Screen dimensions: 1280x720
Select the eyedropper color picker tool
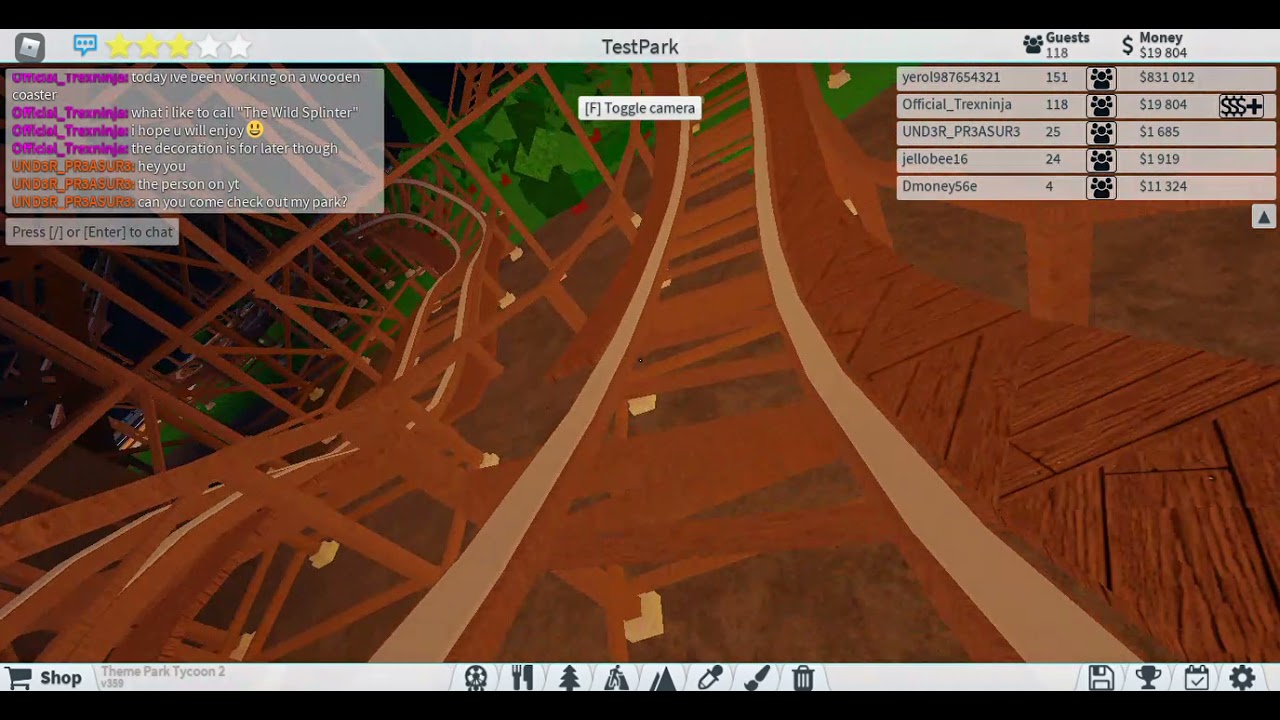(x=710, y=678)
